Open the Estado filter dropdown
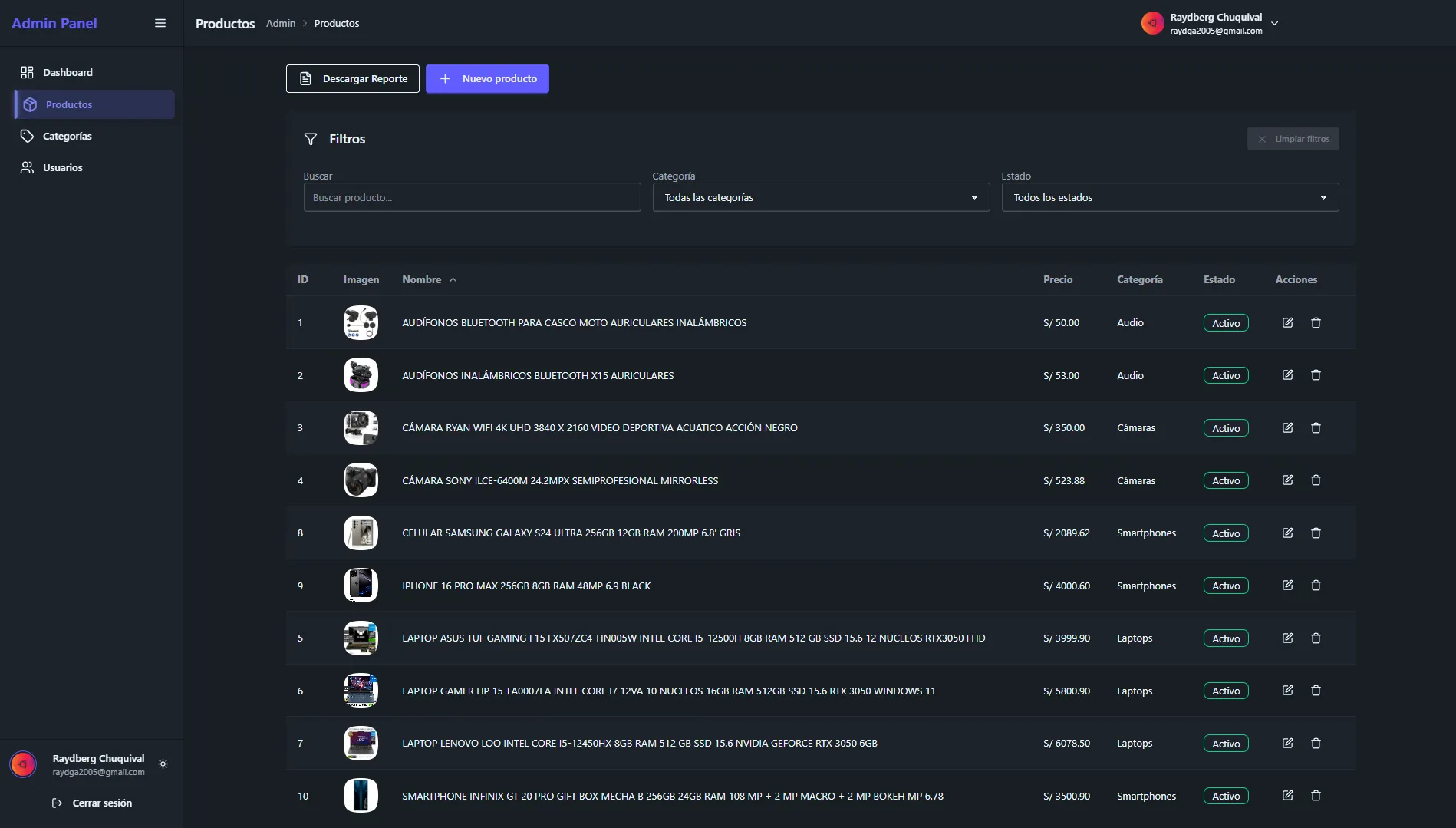 [x=1169, y=197]
